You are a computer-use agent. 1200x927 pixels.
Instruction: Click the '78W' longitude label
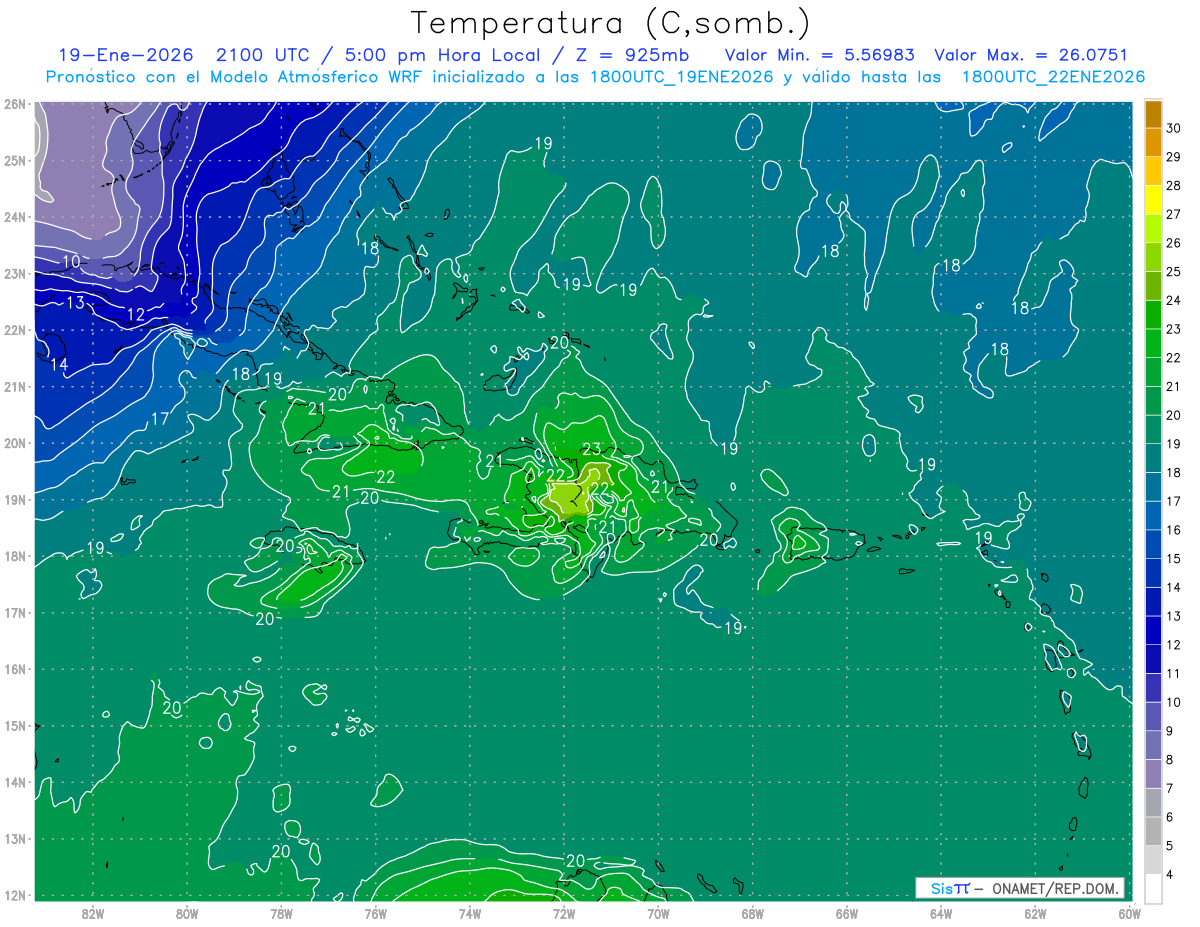pyautogui.click(x=281, y=913)
